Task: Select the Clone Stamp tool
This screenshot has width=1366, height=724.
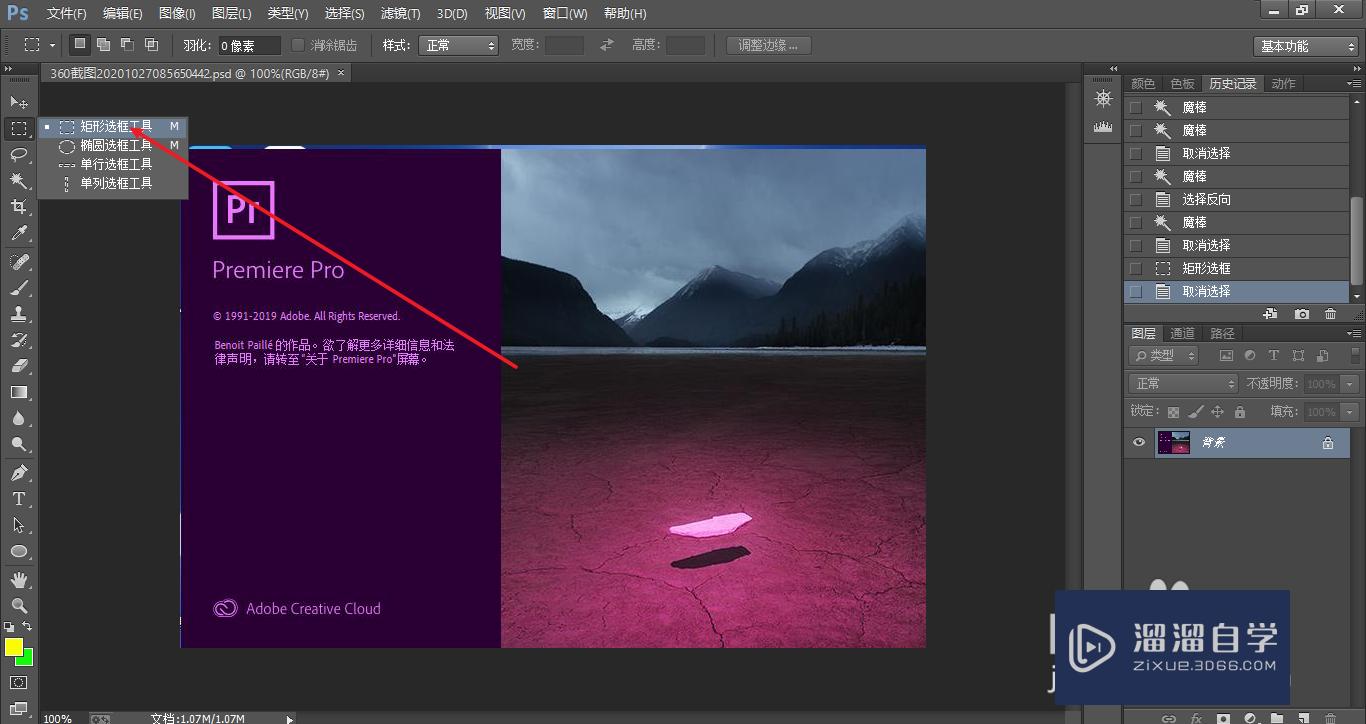Action: coord(19,314)
